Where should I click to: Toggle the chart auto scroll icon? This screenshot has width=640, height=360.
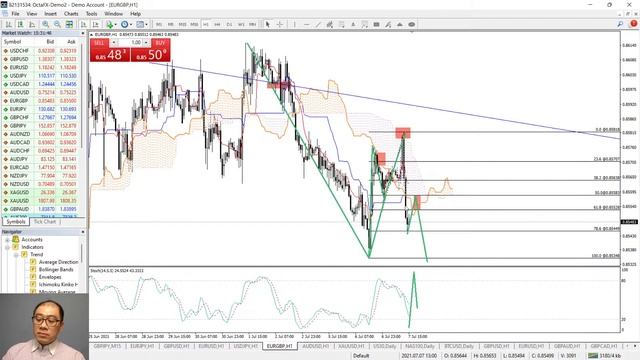pyautogui.click(x=84, y=24)
